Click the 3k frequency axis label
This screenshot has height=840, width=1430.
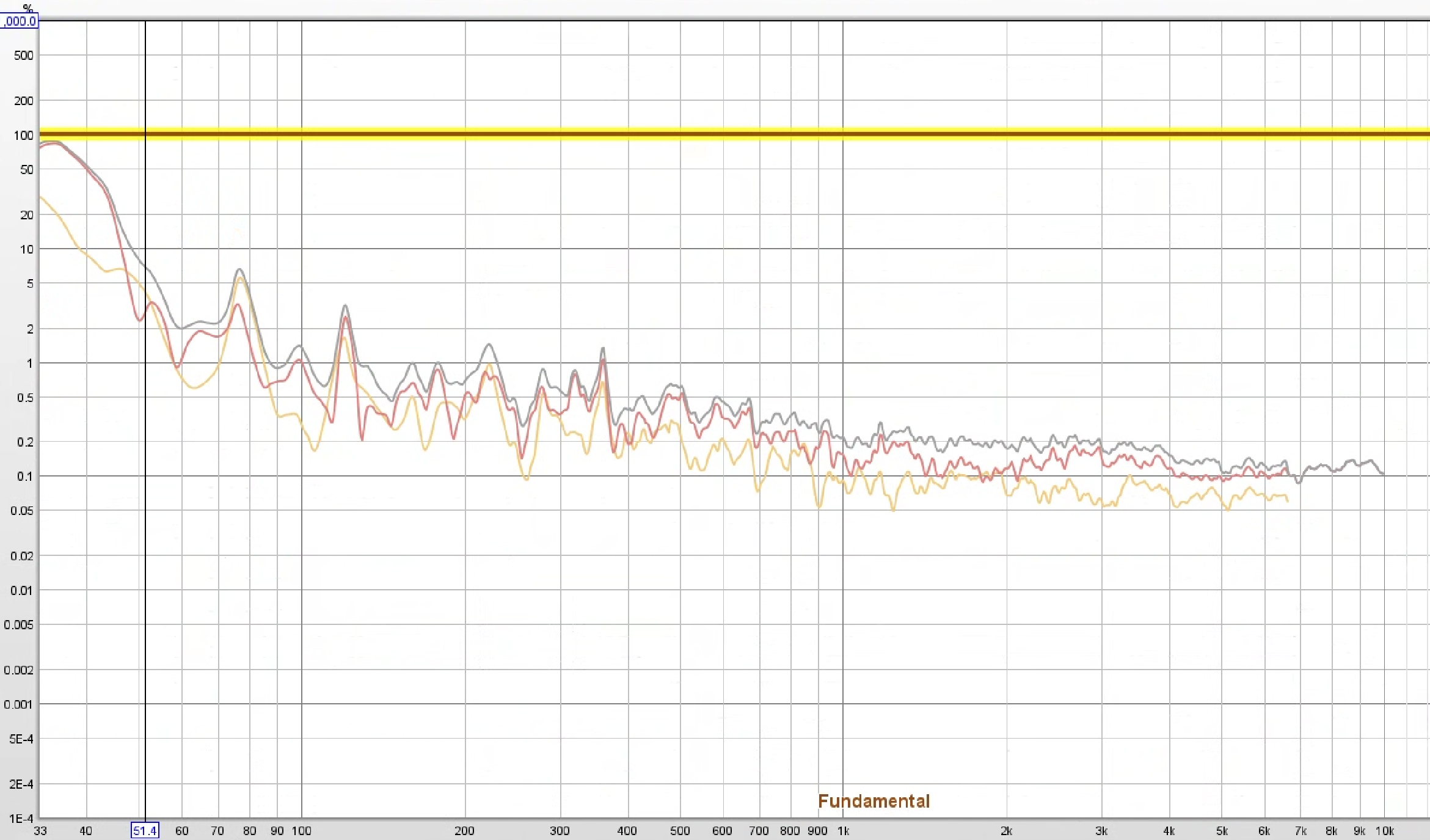coord(1101,831)
